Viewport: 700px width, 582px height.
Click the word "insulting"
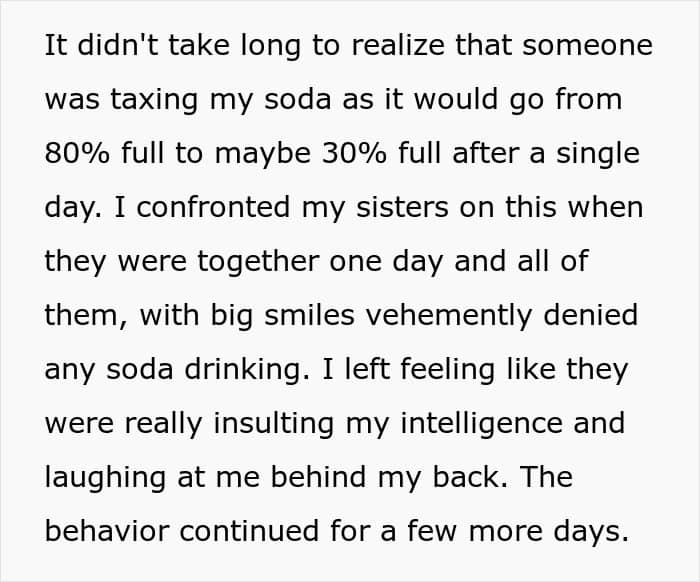click(274, 425)
